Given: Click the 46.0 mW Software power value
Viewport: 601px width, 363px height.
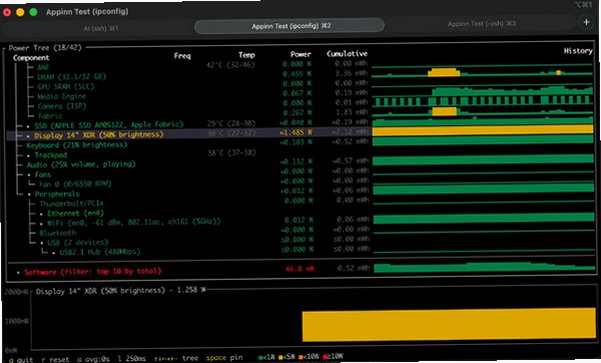Looking at the screenshot, I should pos(299,269).
